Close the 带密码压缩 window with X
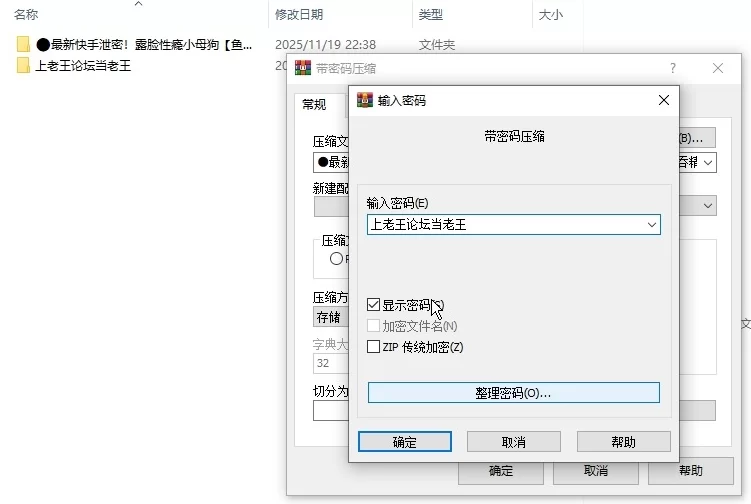The height and width of the screenshot is (504, 751). (718, 68)
